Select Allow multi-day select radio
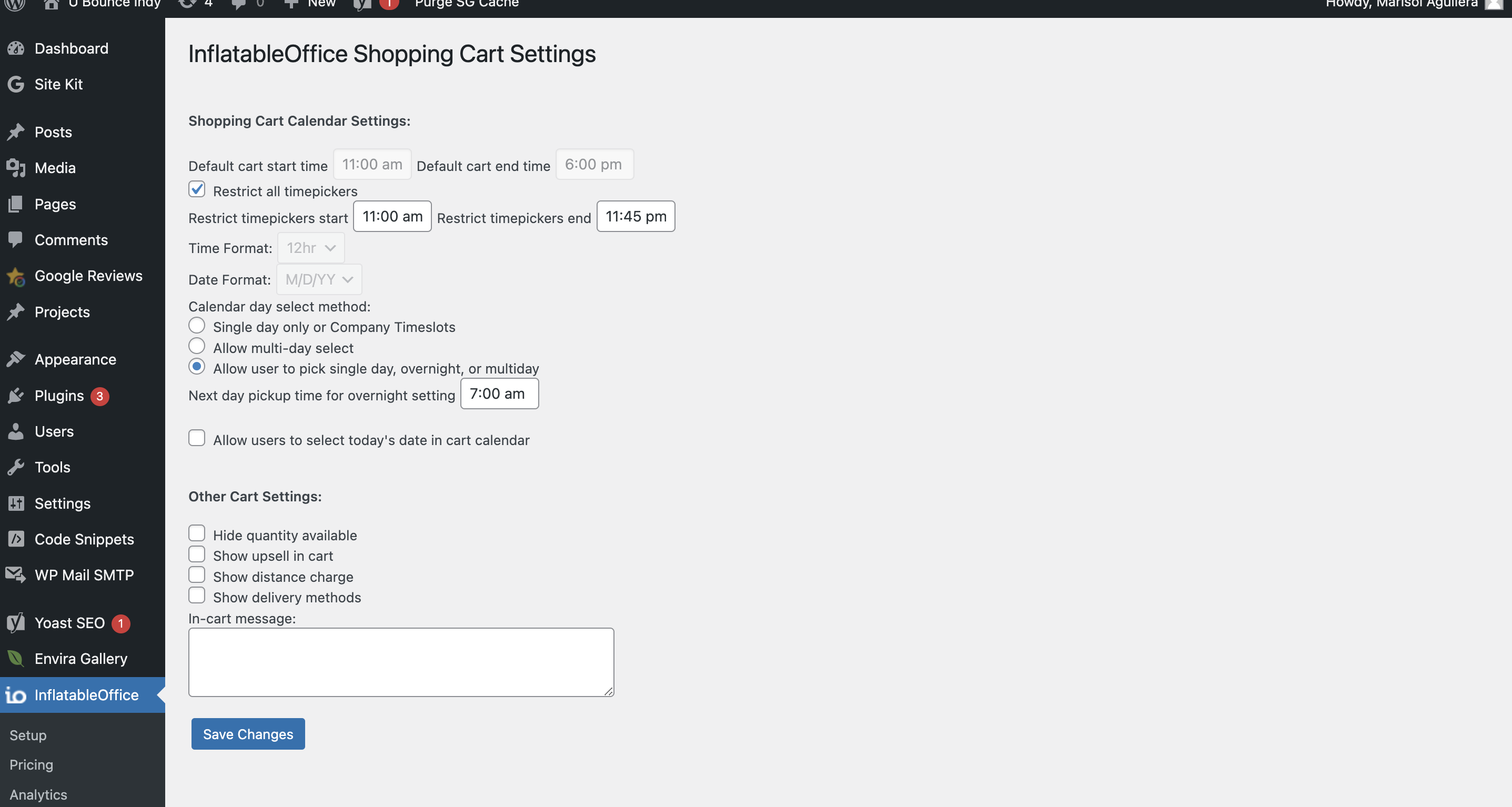This screenshot has height=807, width=1512. [x=197, y=346]
